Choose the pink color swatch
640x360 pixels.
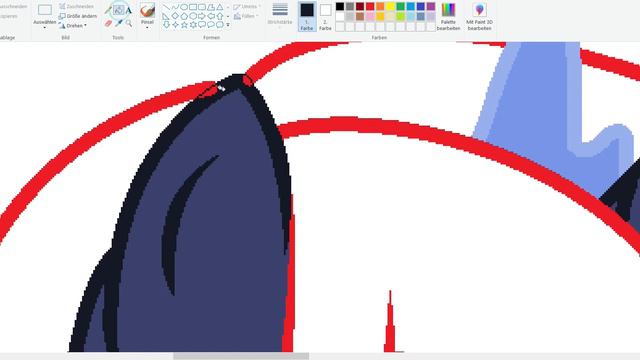pos(370,17)
